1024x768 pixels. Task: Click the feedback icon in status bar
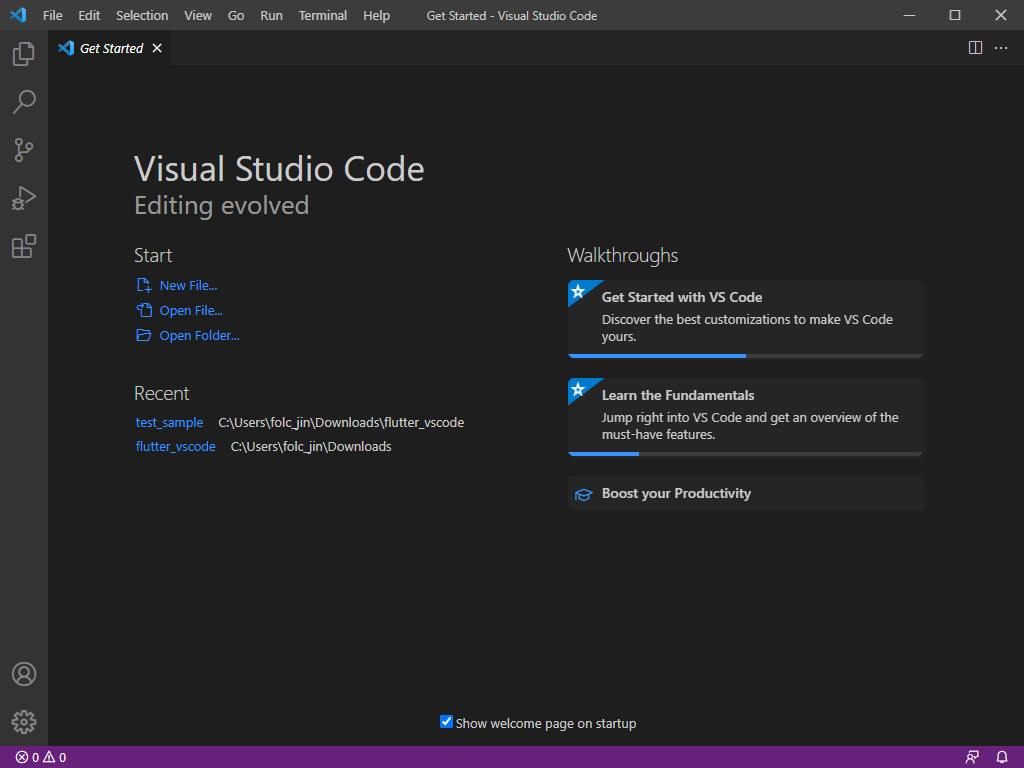(972, 758)
